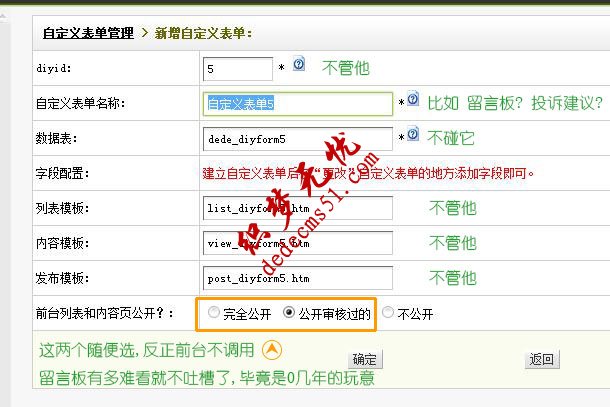Edit the 自定义表单名称 input field
This screenshot has height=407, width=610.
coord(298,104)
